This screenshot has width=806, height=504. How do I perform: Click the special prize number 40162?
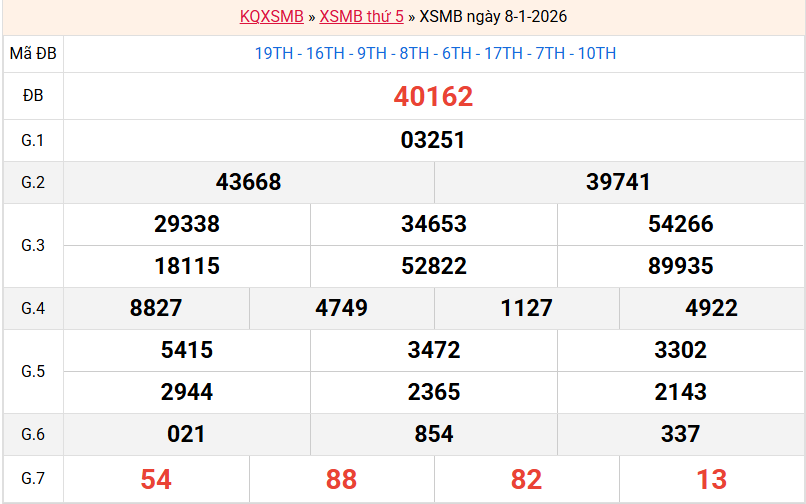pyautogui.click(x=433, y=96)
